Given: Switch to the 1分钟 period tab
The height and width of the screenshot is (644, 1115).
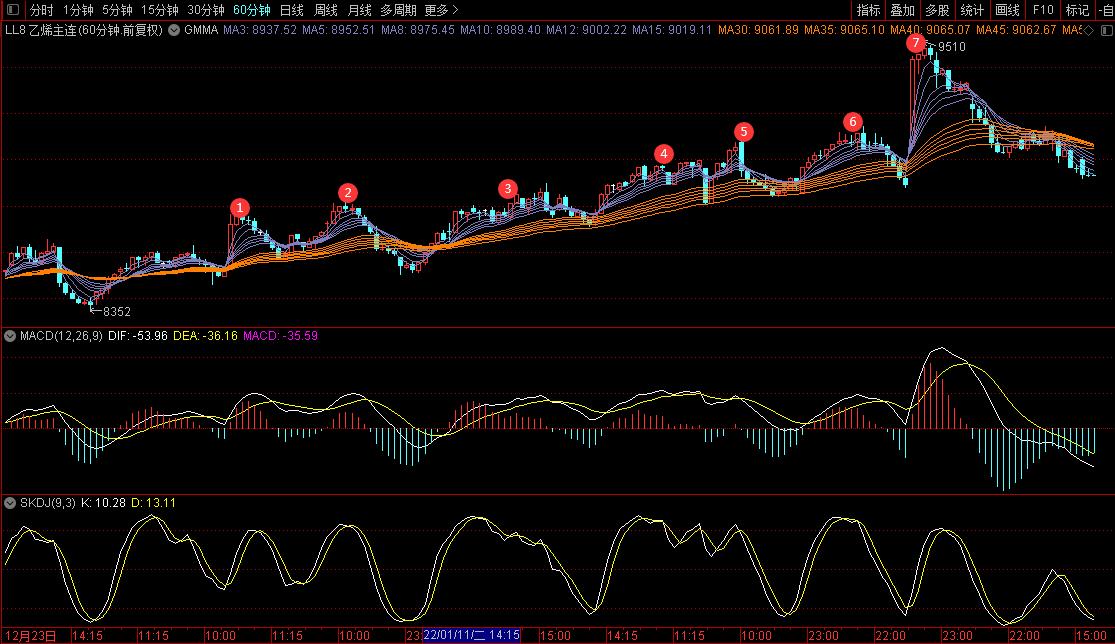Looking at the screenshot, I should [78, 10].
